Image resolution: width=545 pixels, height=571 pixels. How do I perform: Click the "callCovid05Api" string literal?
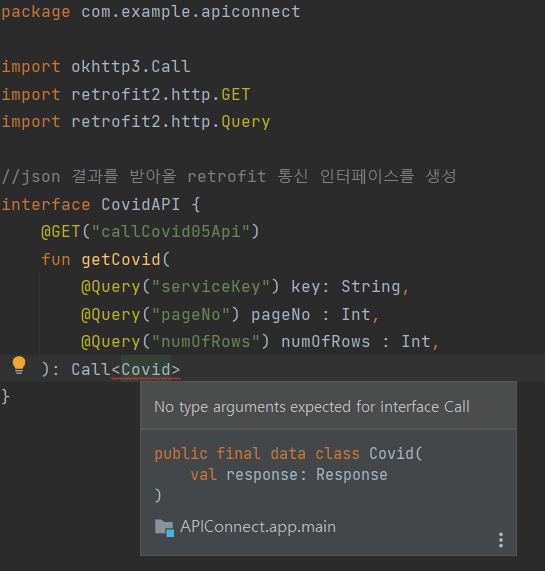point(171,232)
